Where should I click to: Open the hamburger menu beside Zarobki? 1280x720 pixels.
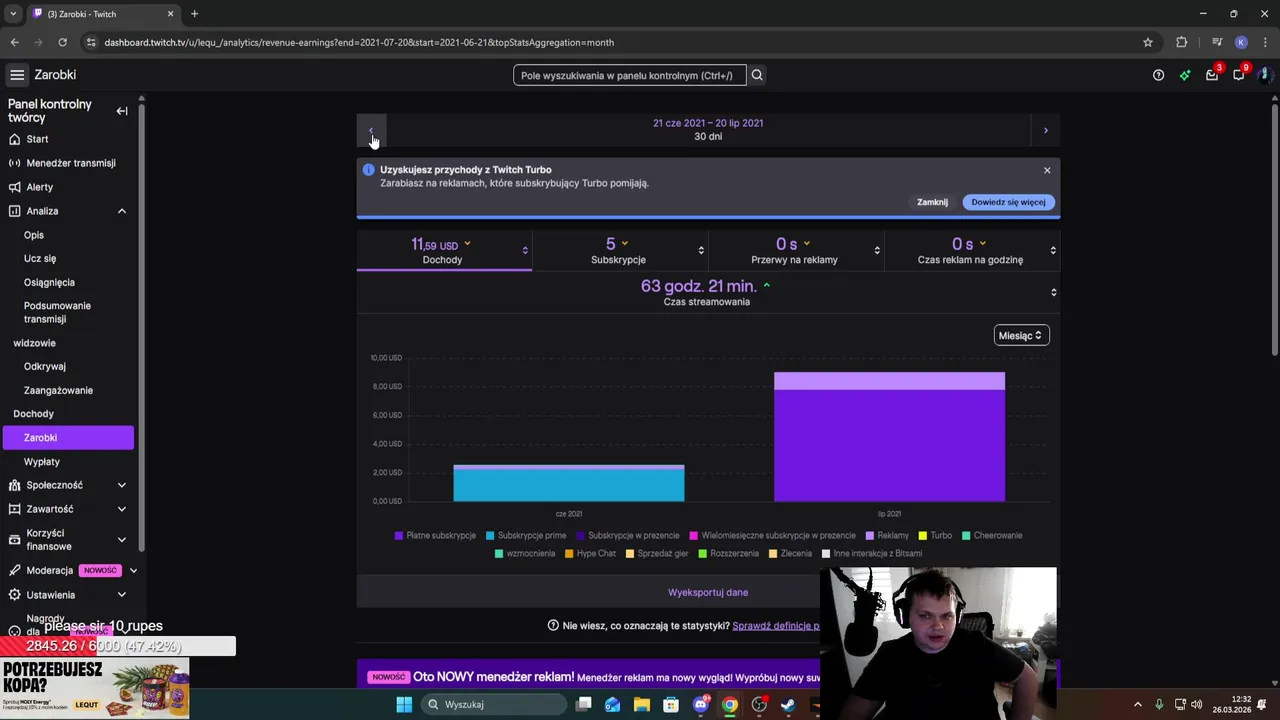(x=17, y=75)
